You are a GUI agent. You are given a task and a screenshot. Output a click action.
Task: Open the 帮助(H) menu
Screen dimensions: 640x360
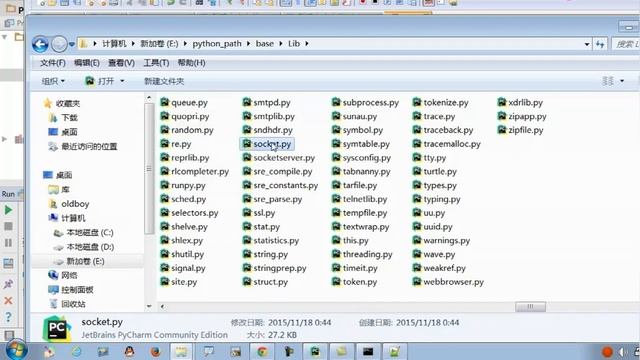tap(191, 63)
